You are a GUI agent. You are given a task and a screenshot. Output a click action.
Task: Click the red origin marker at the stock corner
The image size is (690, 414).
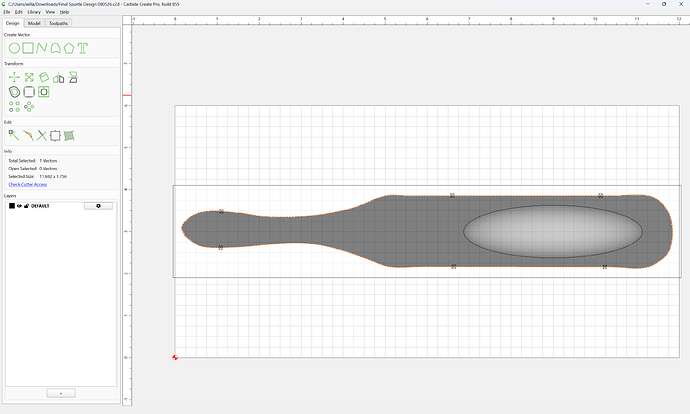[175, 357]
